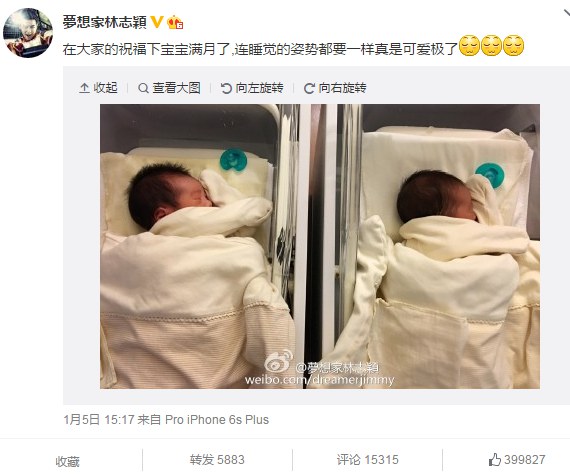This screenshot has height=476, width=570.
Task: Like the post with thumbs-up icon
Action: click(495, 460)
